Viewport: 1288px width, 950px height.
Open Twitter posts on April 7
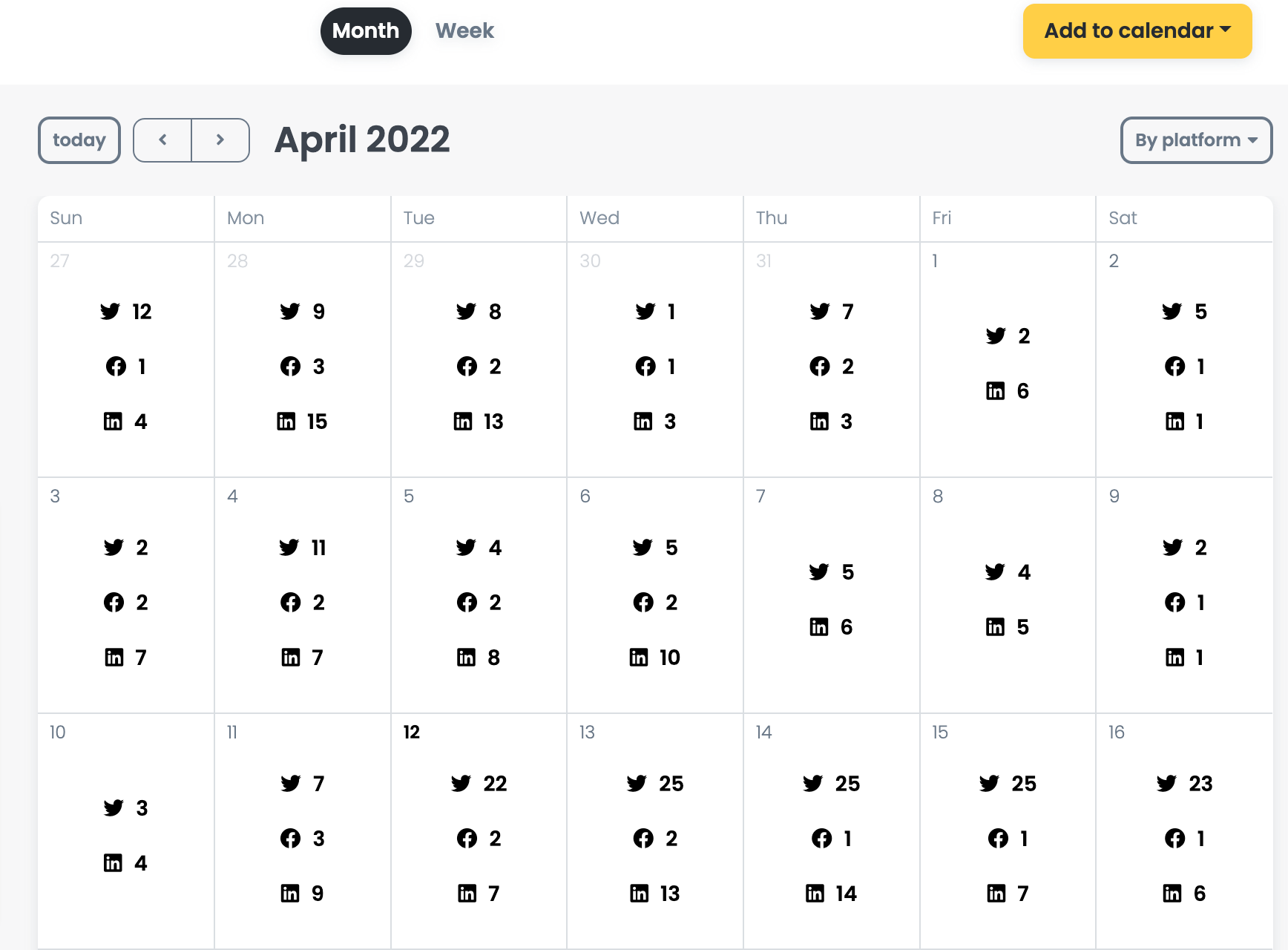(831, 572)
